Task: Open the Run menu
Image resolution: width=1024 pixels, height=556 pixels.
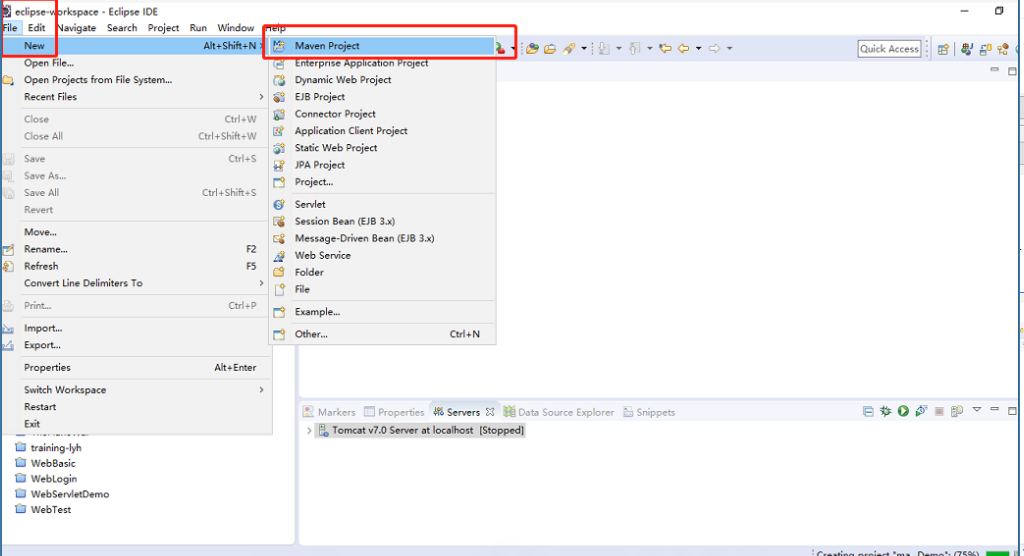Action: [x=198, y=27]
